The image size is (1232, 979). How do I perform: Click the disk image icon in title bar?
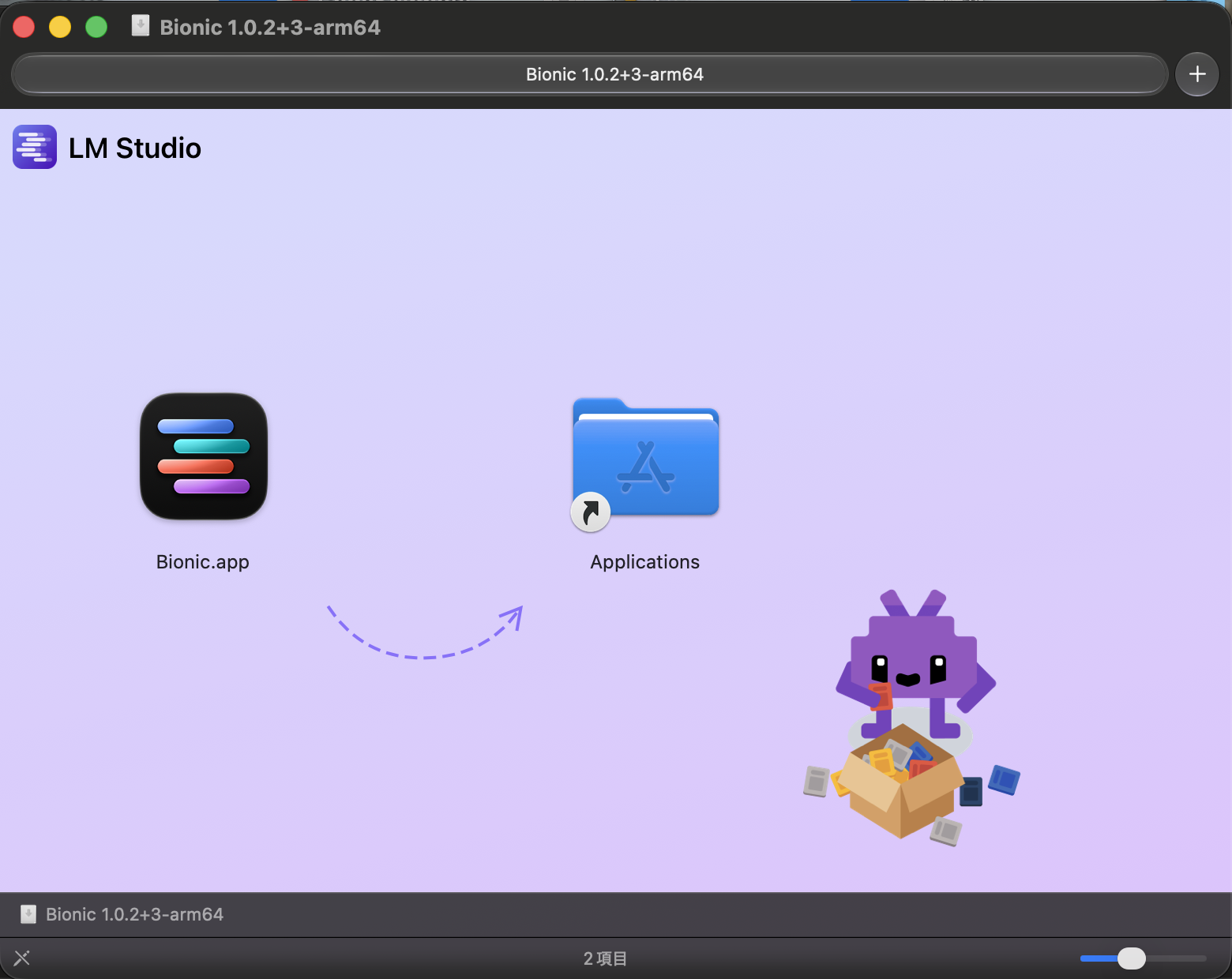[x=141, y=26]
